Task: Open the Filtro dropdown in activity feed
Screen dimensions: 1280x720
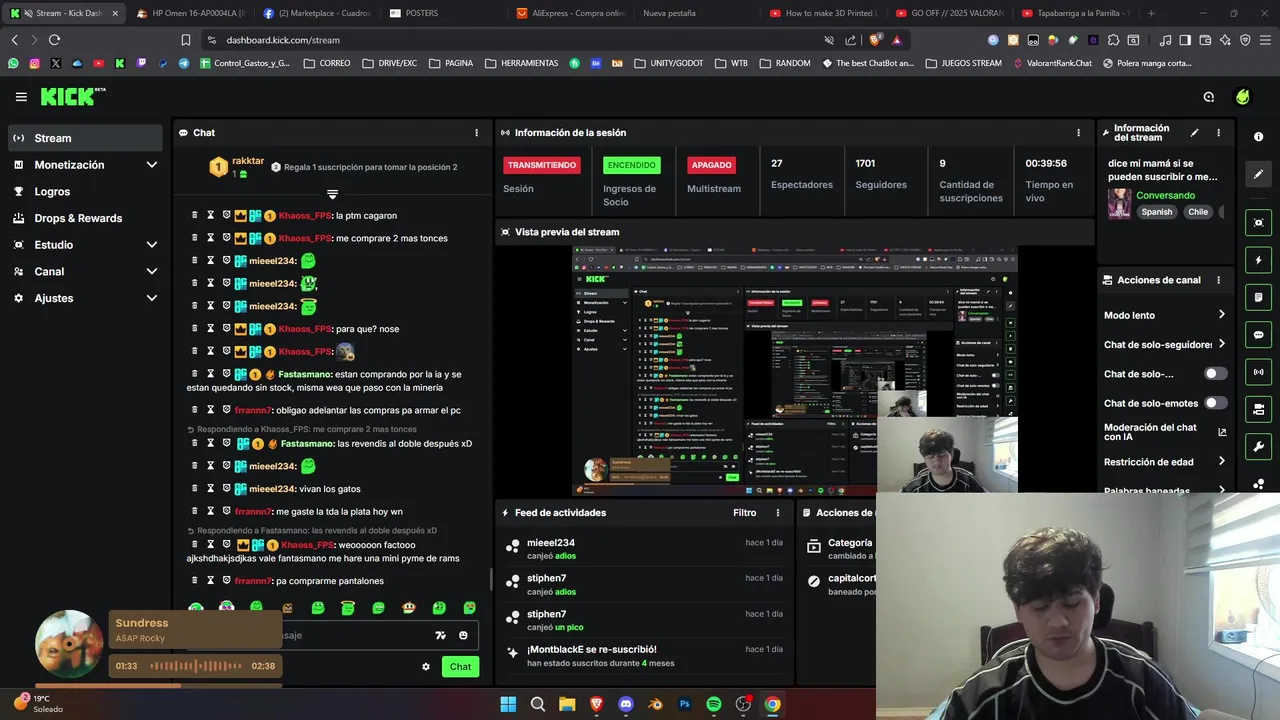Action: click(x=744, y=513)
